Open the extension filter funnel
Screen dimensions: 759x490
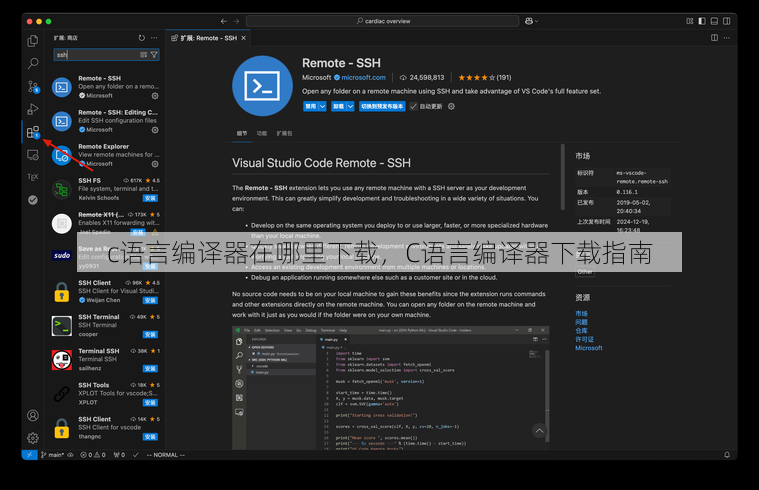pos(154,55)
